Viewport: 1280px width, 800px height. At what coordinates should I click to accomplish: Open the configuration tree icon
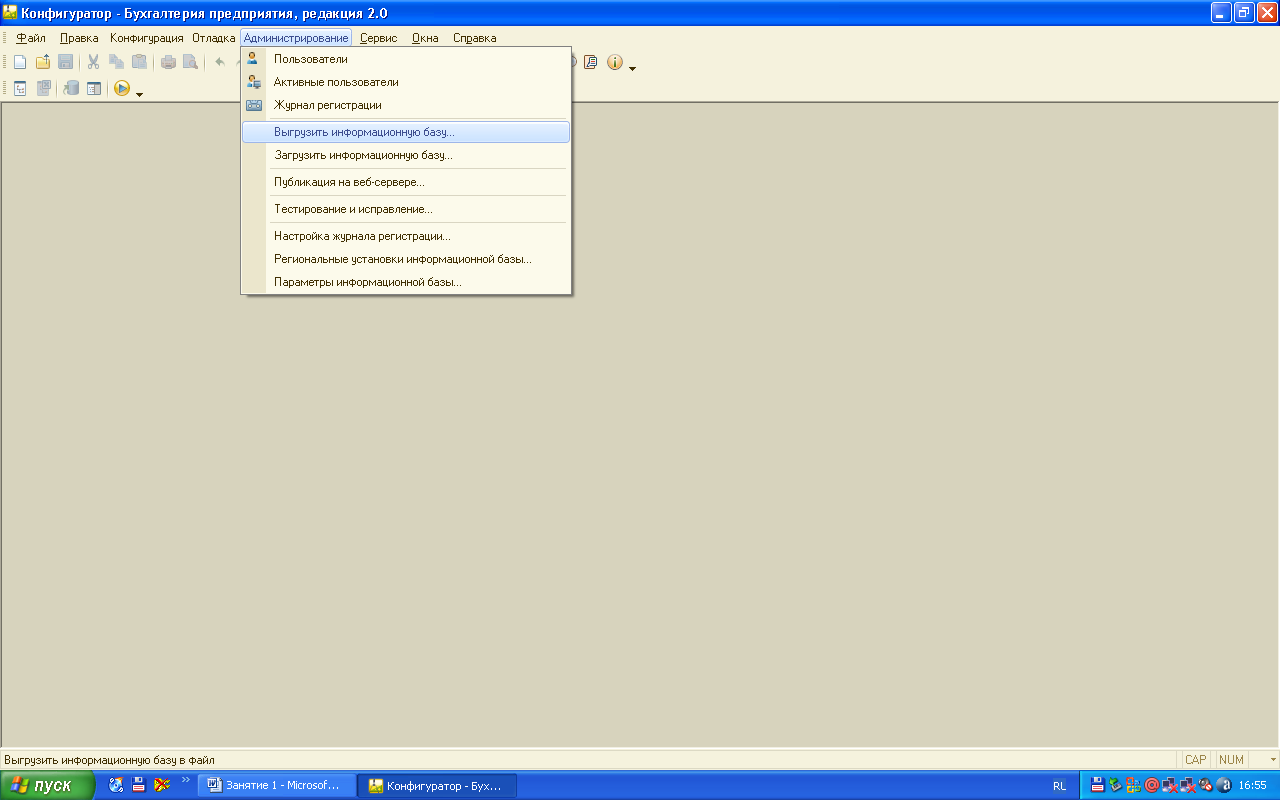coord(20,88)
